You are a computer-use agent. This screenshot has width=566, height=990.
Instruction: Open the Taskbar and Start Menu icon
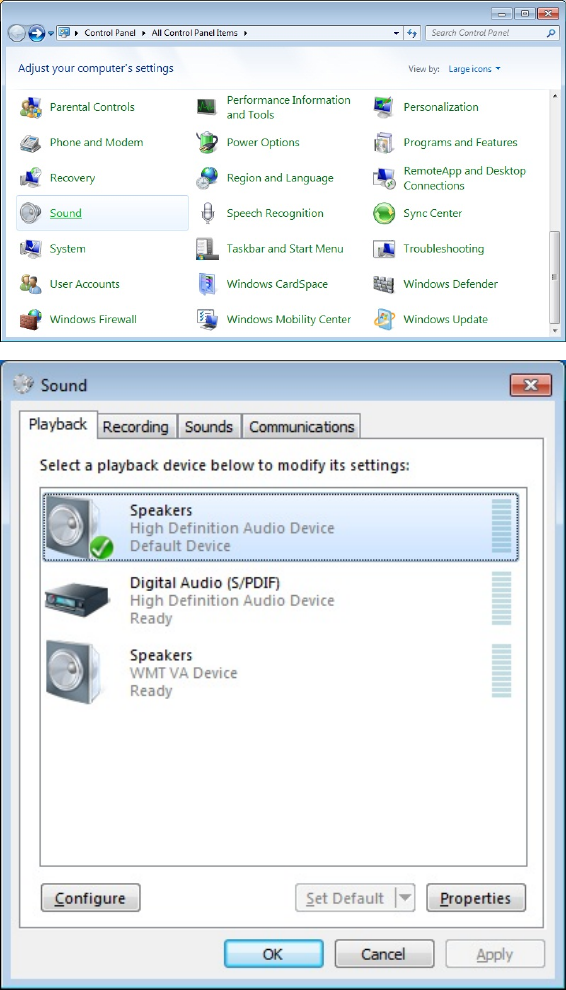coord(207,249)
